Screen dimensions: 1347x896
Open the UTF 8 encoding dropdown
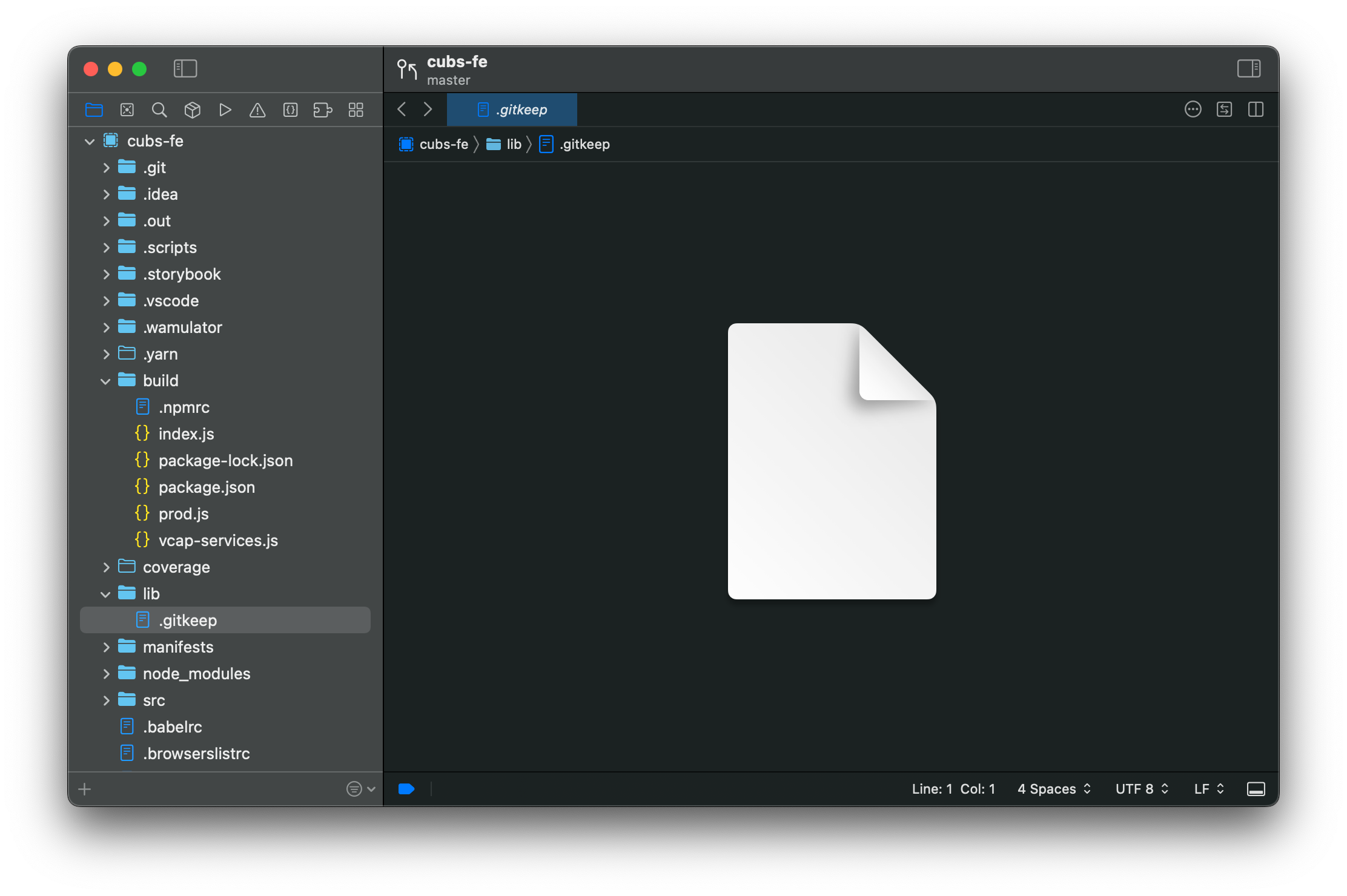1142,789
